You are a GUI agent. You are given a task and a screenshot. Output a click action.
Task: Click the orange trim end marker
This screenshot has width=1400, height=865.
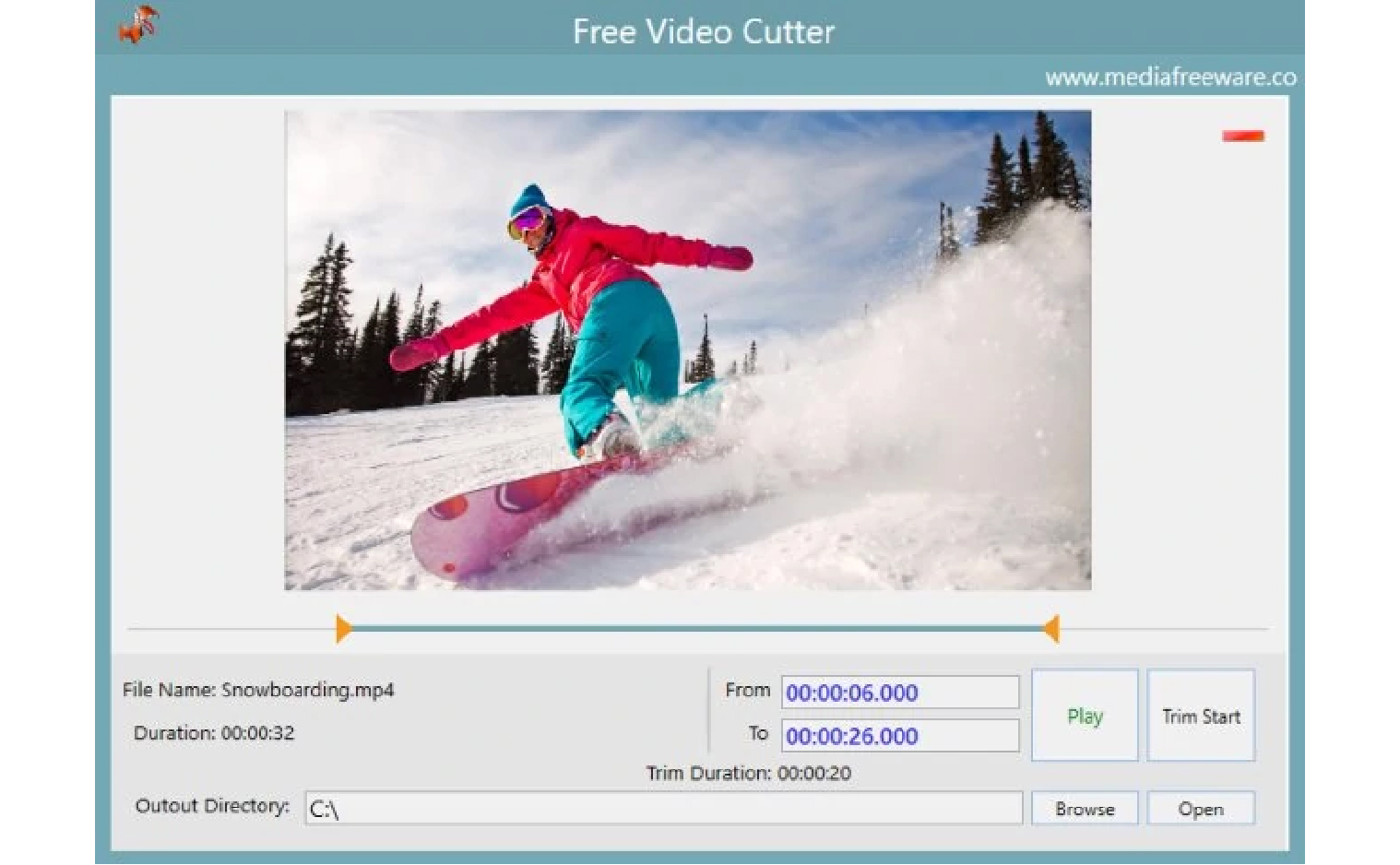click(1051, 629)
